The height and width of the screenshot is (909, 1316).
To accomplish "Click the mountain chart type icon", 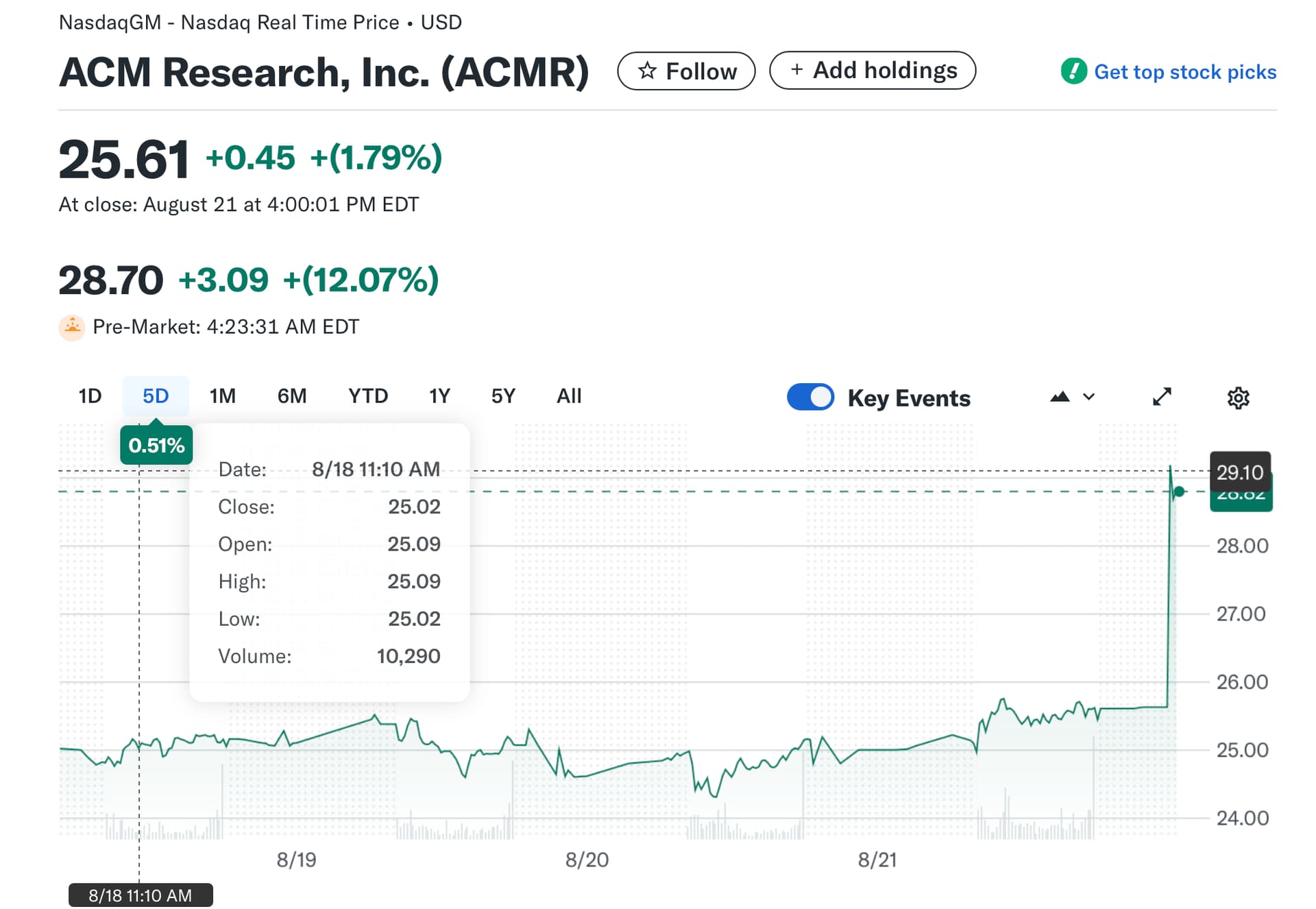I will coord(1060,397).
